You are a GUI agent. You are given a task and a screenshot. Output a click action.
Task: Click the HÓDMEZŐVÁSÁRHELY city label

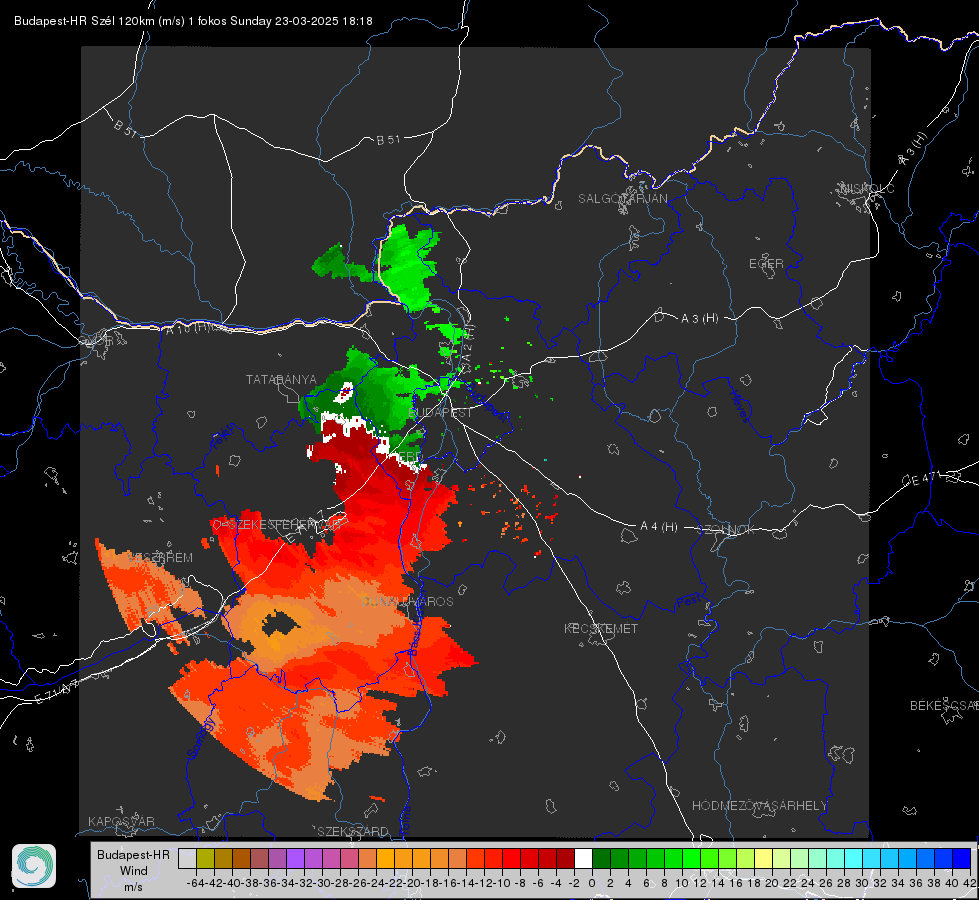click(x=759, y=806)
